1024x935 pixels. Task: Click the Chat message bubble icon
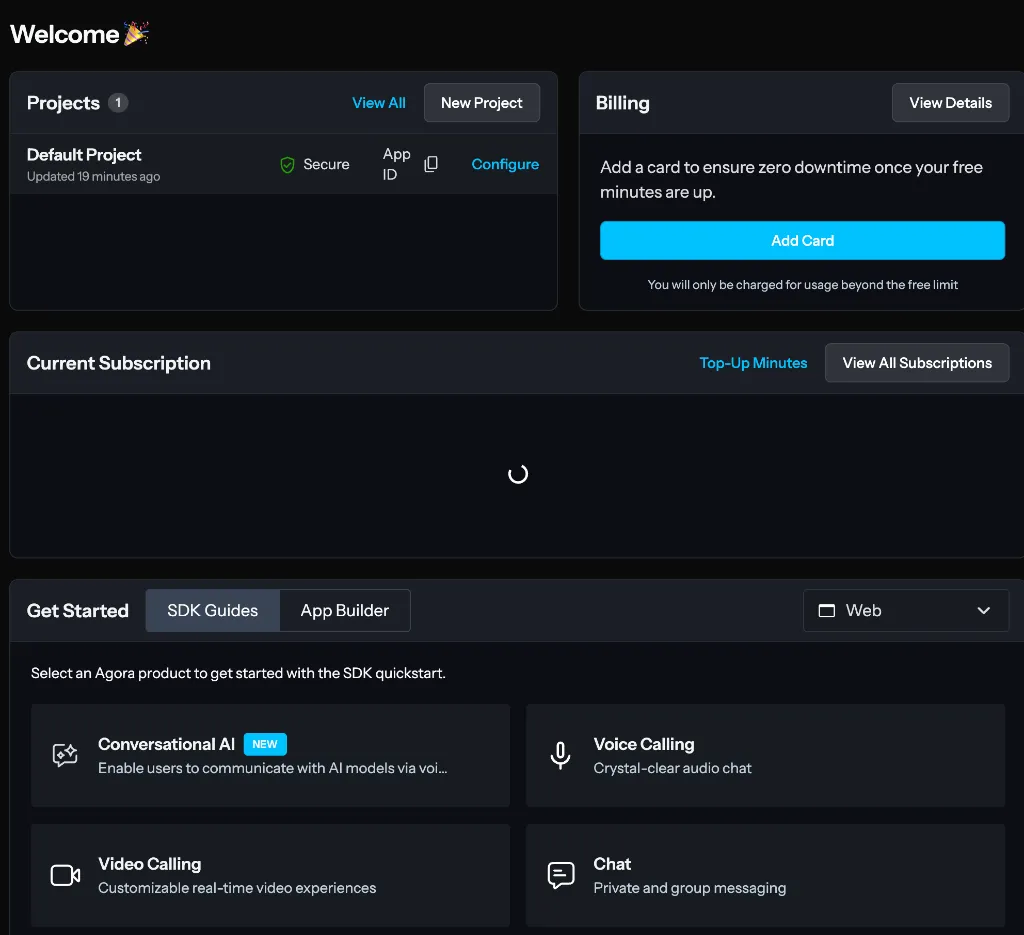coord(561,875)
